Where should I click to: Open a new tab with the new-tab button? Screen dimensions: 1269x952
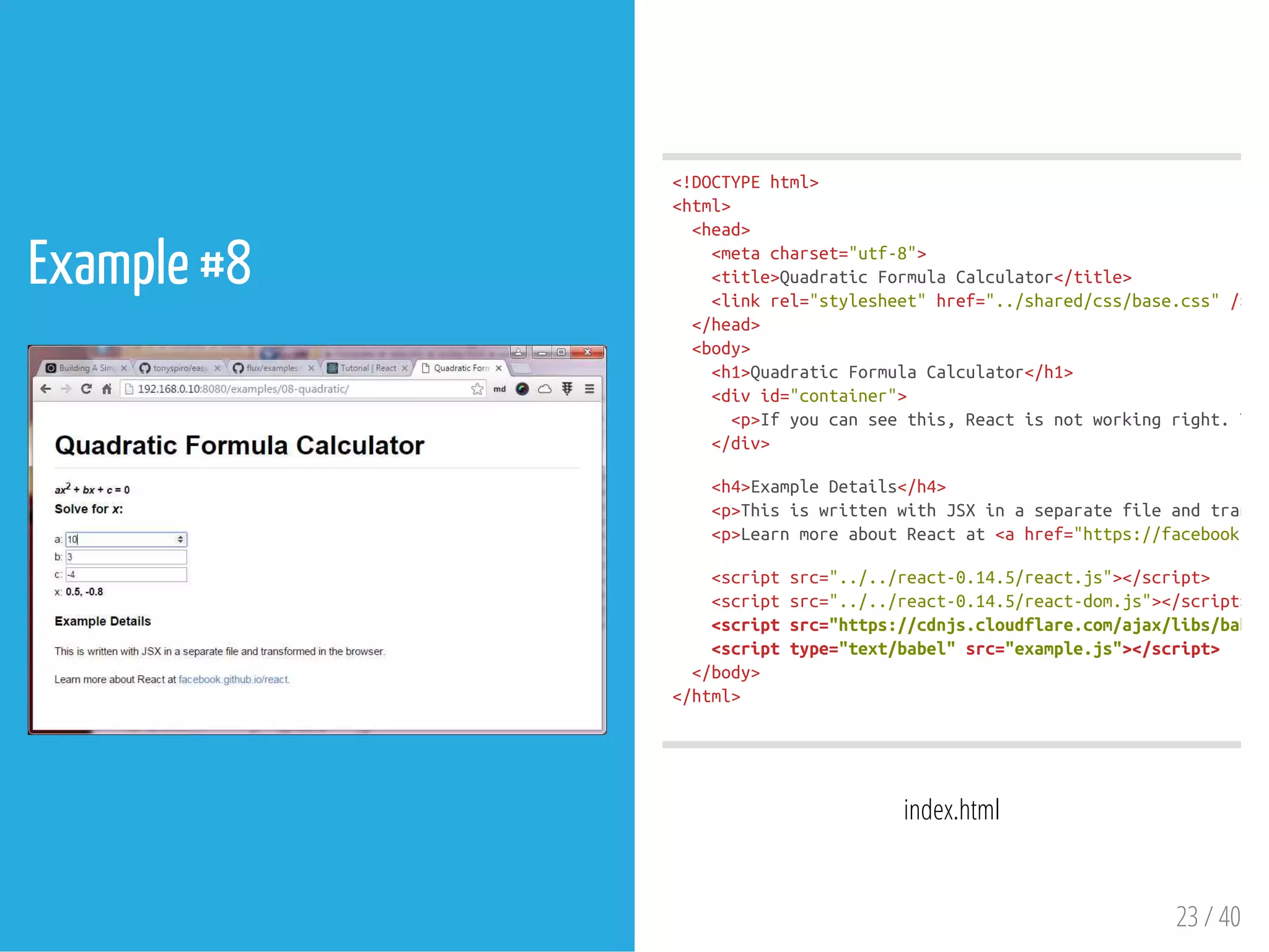pyautogui.click(x=520, y=369)
